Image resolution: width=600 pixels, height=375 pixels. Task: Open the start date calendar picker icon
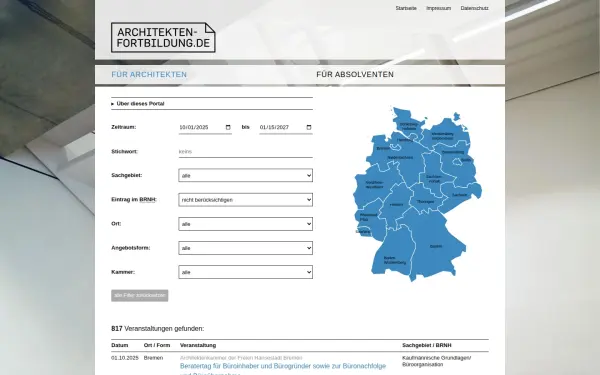pos(228,127)
